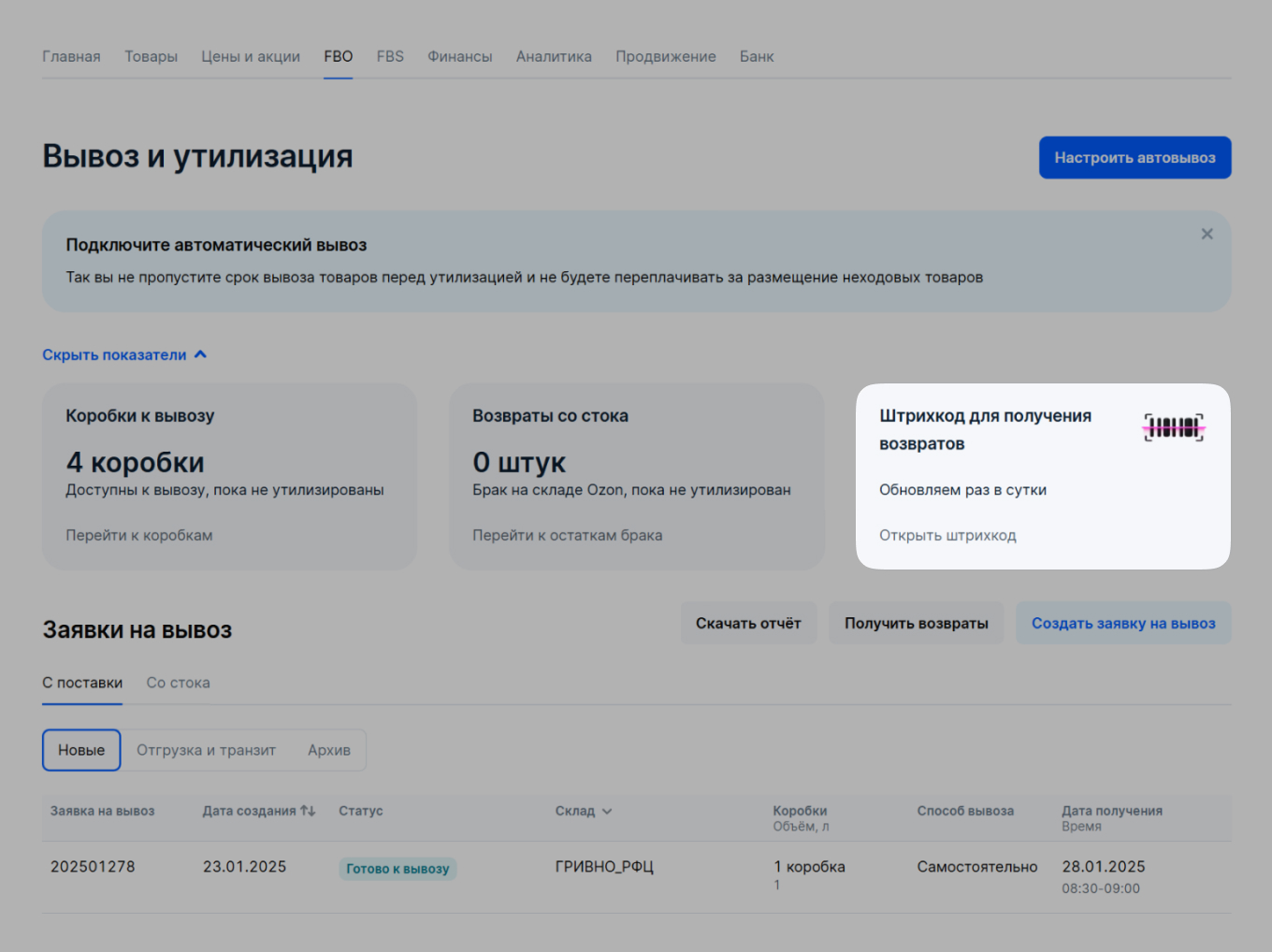This screenshot has height=952, width=1272.
Task: Open the filter arrow on the Склад column
Action: coord(607,812)
